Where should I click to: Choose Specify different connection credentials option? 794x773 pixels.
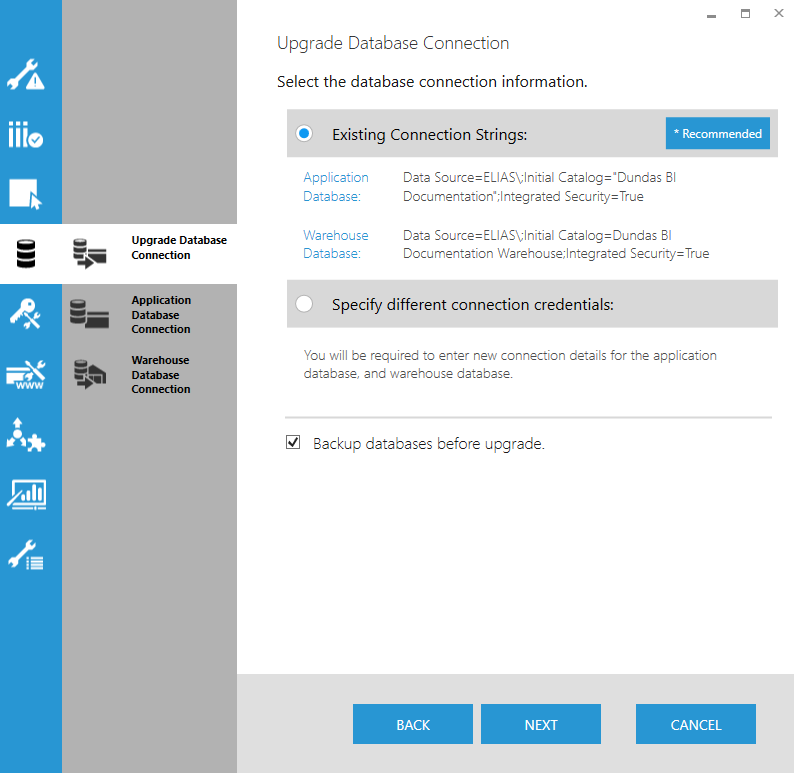tap(305, 304)
